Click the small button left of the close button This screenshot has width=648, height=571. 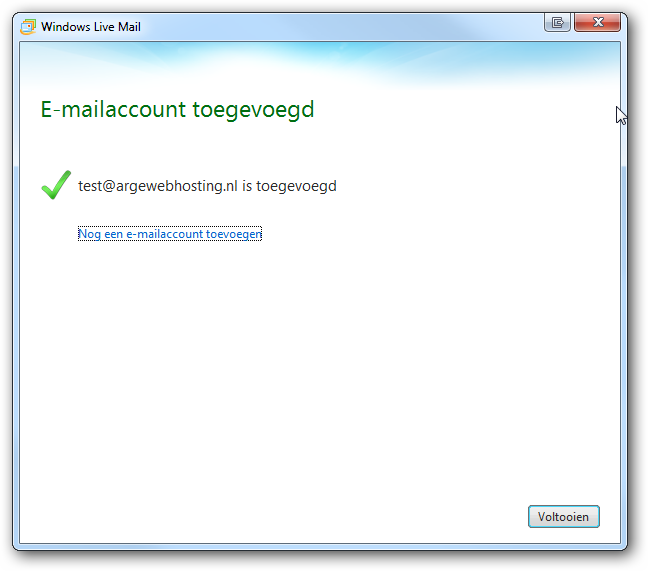[557, 22]
